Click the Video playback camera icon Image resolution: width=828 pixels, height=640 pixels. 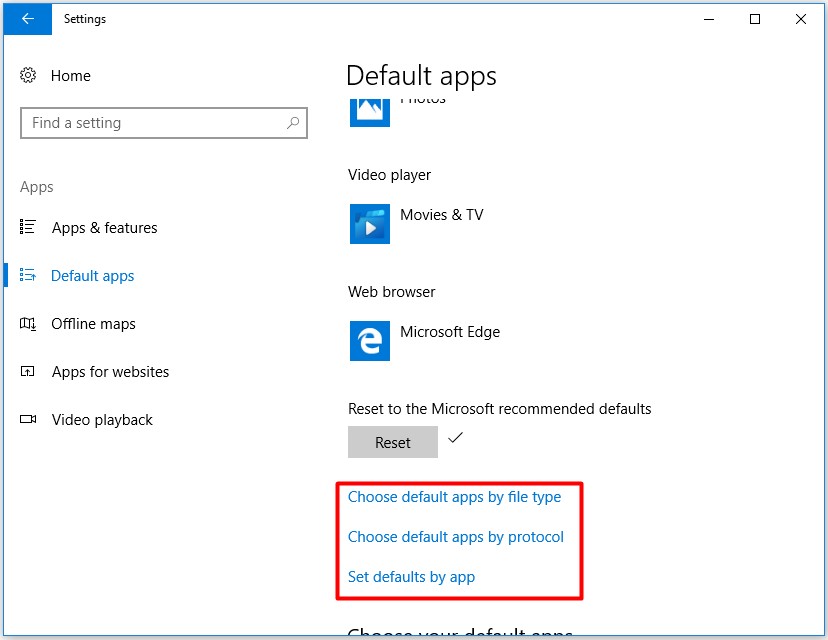pos(28,419)
